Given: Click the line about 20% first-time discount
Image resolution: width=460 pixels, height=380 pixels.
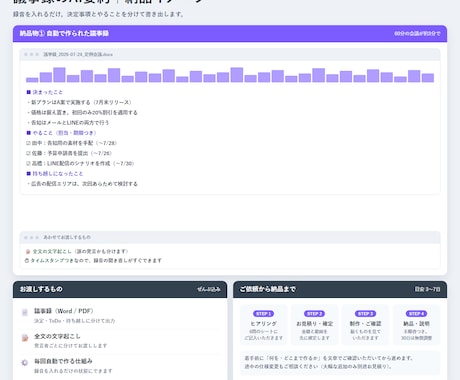Looking at the screenshot, I should click(x=82, y=112).
